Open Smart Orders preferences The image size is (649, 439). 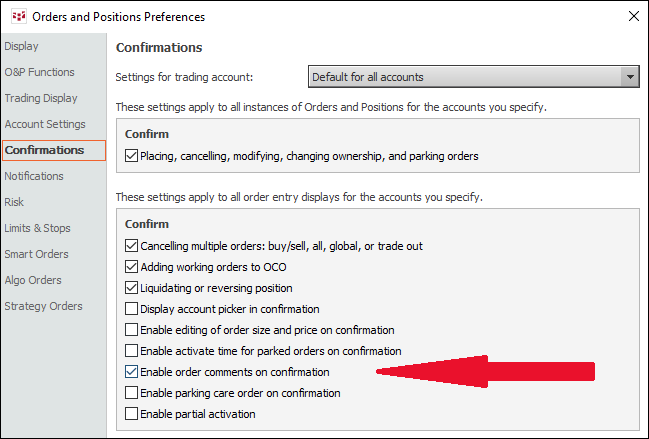37,254
